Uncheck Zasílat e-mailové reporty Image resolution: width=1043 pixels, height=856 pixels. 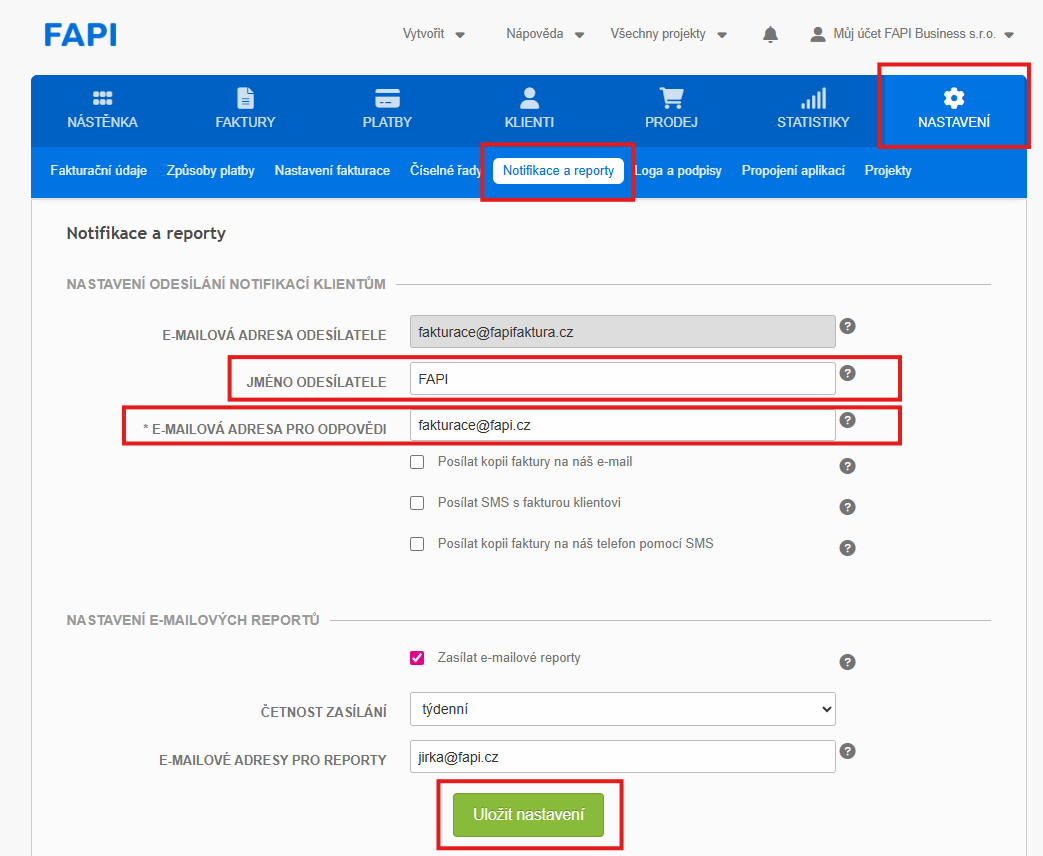pos(417,658)
